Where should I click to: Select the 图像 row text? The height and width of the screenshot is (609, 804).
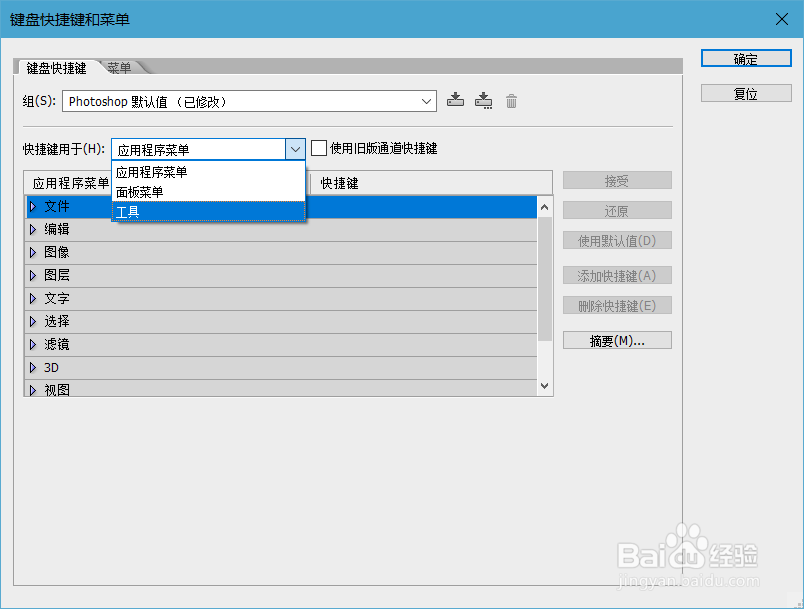pyautogui.click(x=56, y=252)
